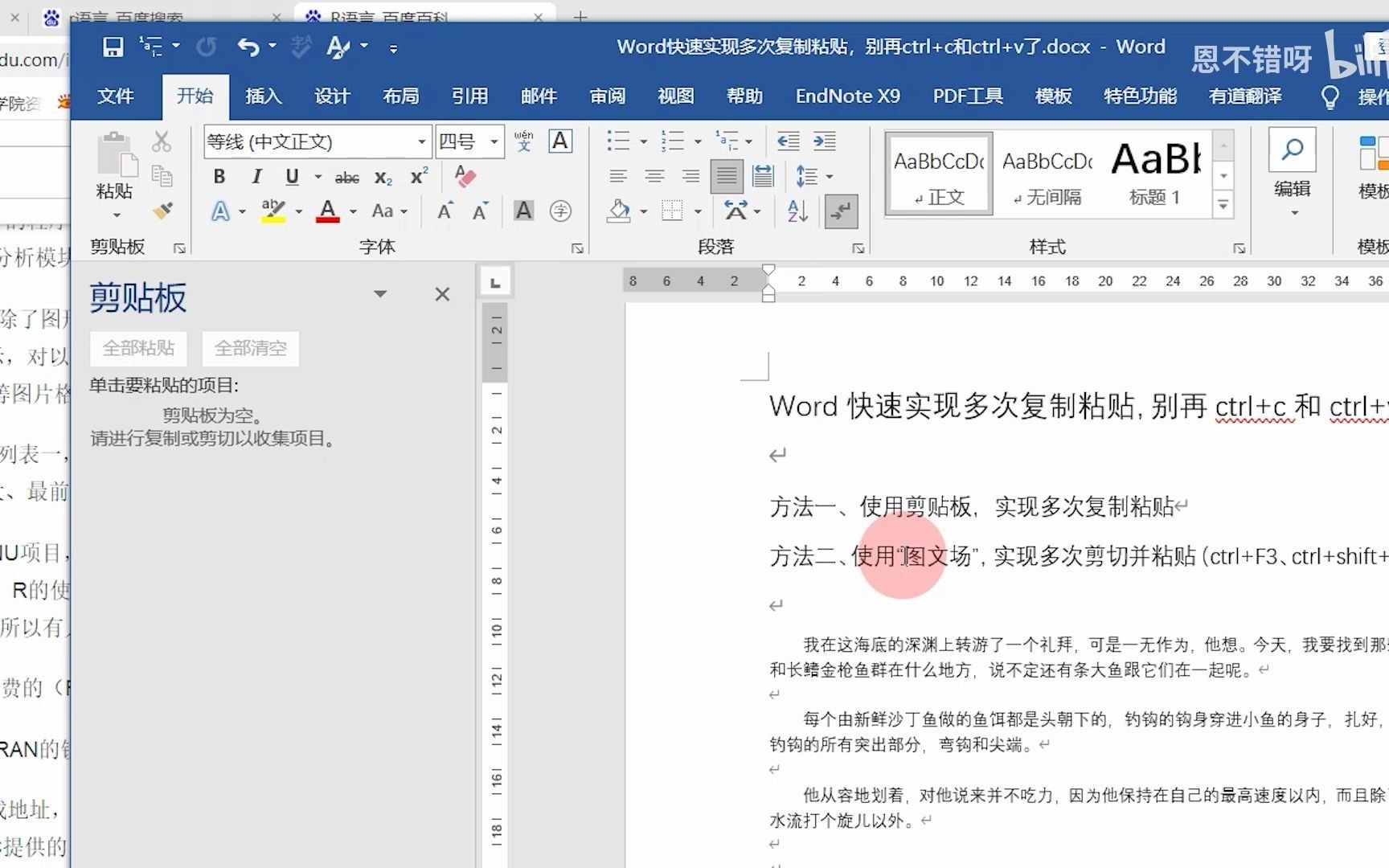Image resolution: width=1389 pixels, height=868 pixels.
Task: Increase paragraph indent
Action: pos(824,141)
